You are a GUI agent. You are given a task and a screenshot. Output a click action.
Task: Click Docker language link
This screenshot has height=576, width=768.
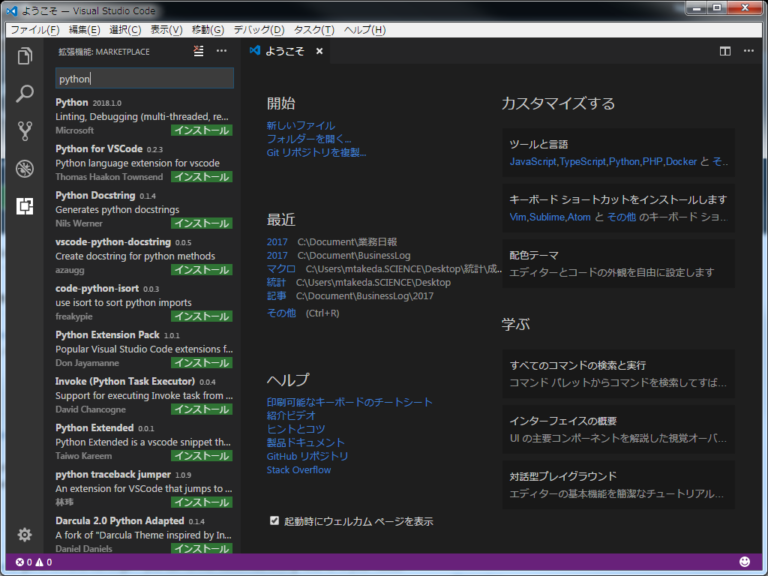[681, 162]
